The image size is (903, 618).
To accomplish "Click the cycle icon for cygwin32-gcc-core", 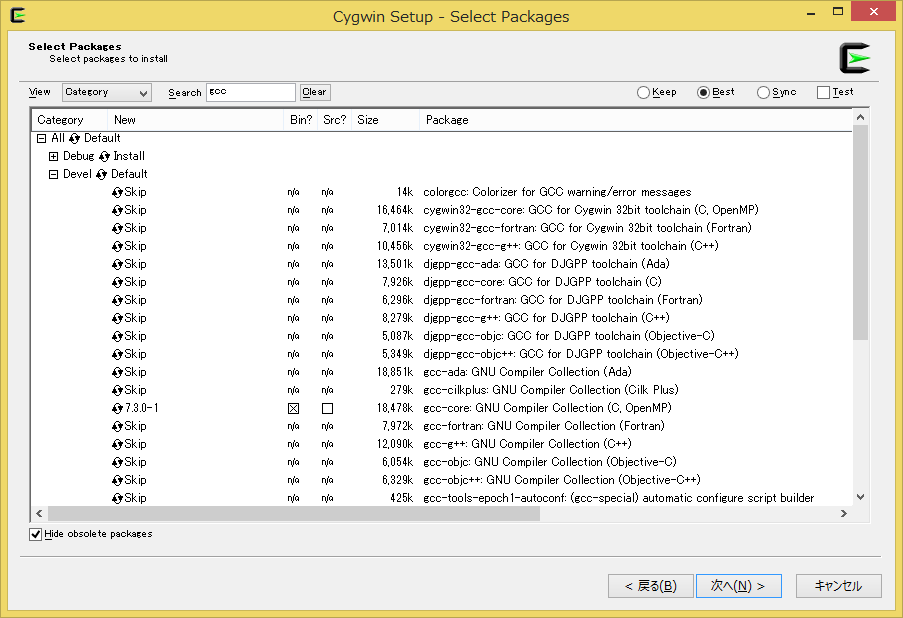I will point(117,210).
